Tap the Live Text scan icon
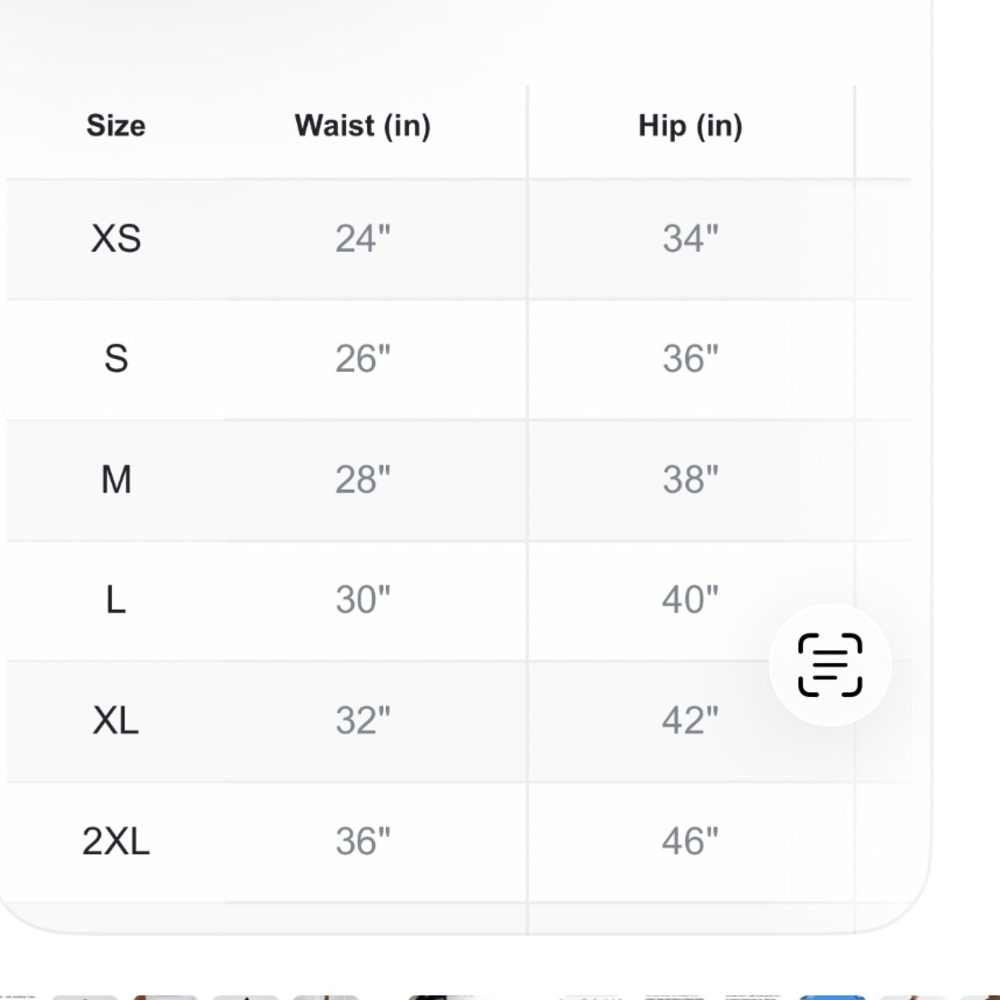Image resolution: width=1000 pixels, height=1000 pixels. (830, 664)
